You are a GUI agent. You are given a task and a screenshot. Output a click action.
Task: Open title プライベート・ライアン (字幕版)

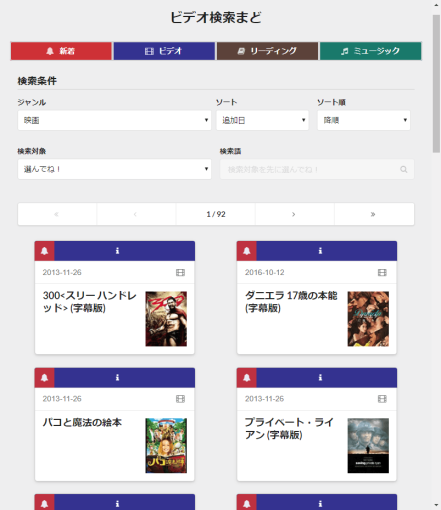pyautogui.click(x=289, y=429)
